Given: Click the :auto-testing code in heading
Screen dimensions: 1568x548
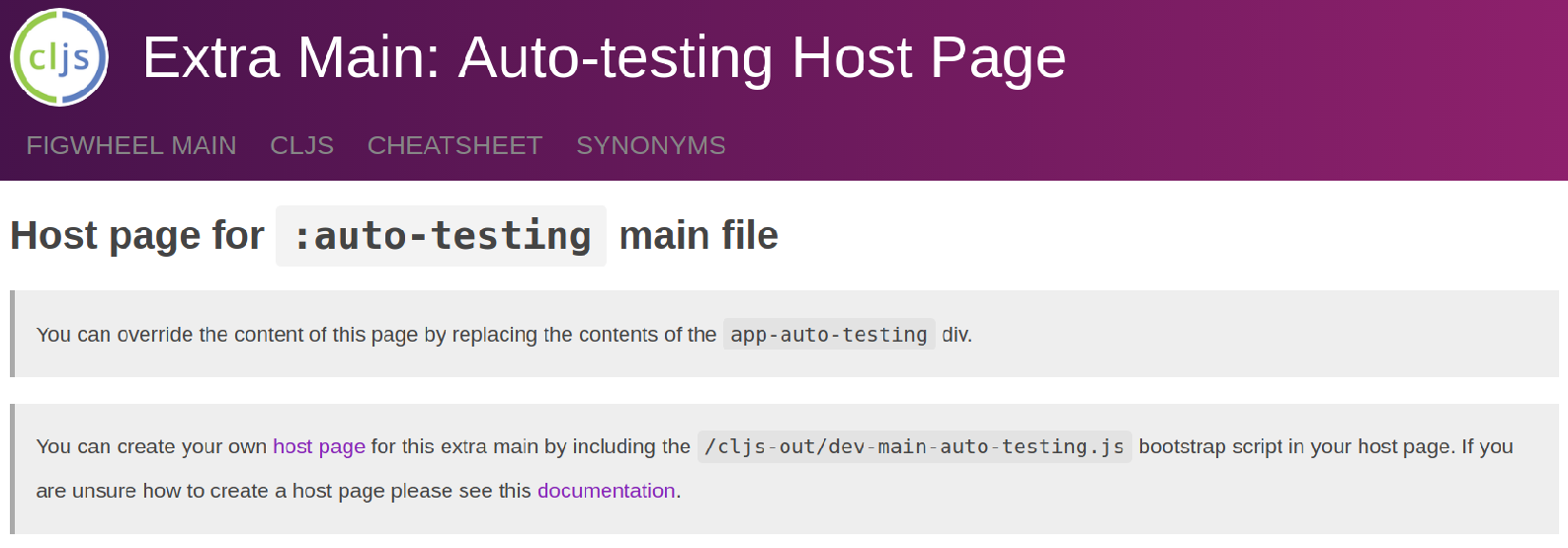Looking at the screenshot, I should tap(441, 236).
